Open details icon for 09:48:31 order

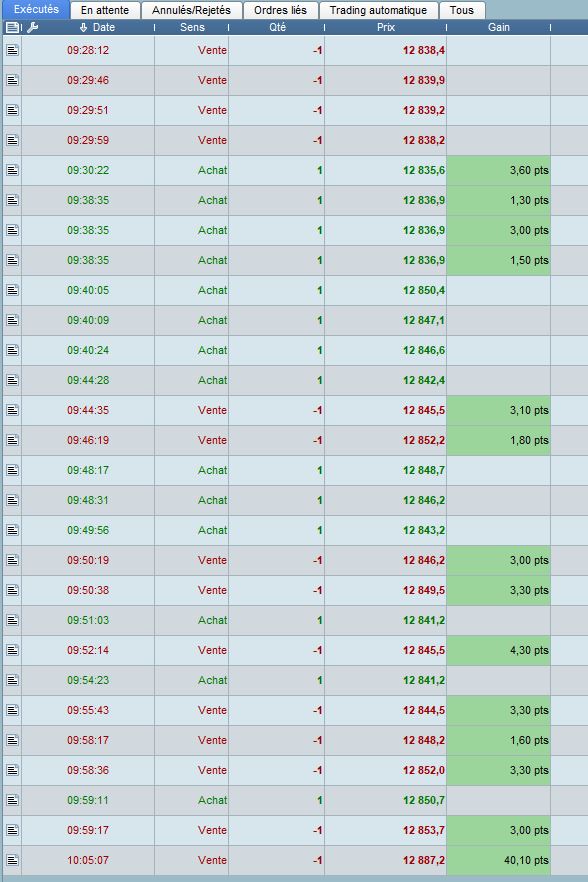[x=12, y=500]
